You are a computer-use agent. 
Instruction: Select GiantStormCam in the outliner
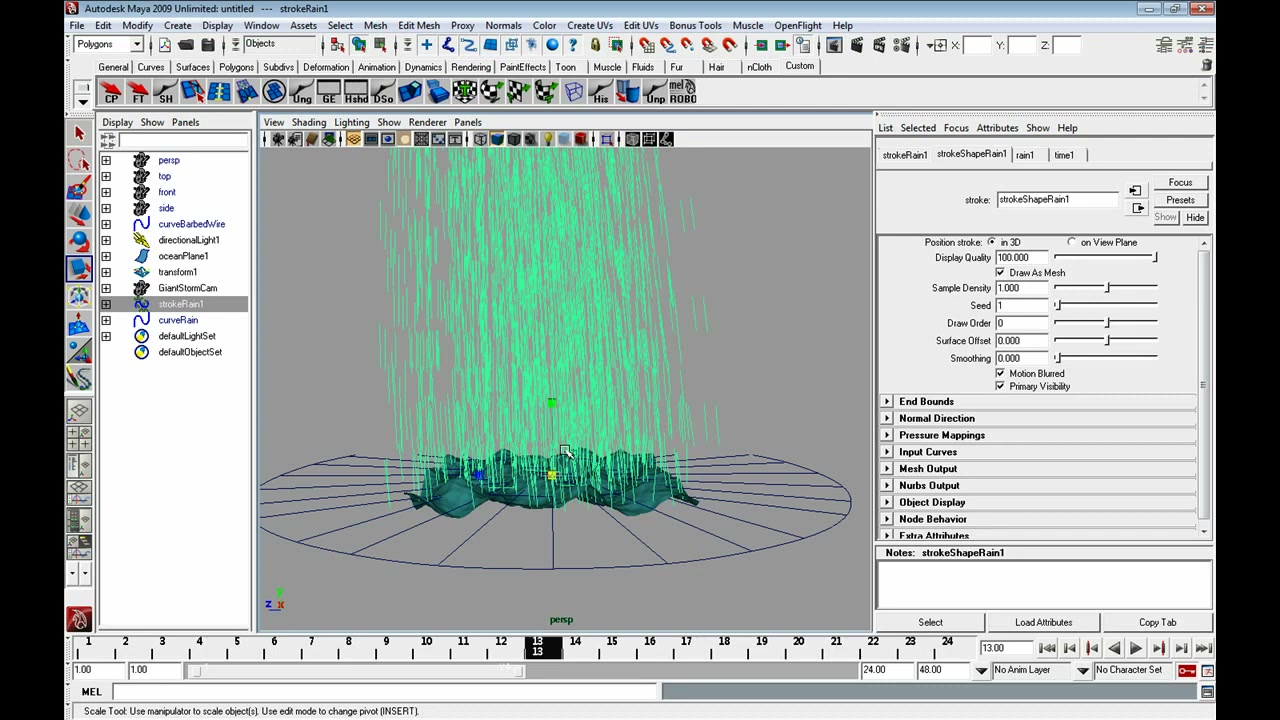pos(187,288)
